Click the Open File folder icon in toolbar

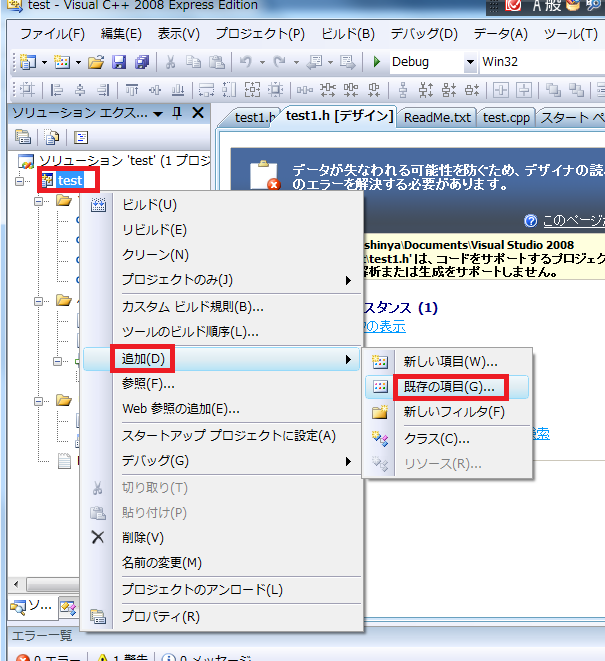point(95,62)
